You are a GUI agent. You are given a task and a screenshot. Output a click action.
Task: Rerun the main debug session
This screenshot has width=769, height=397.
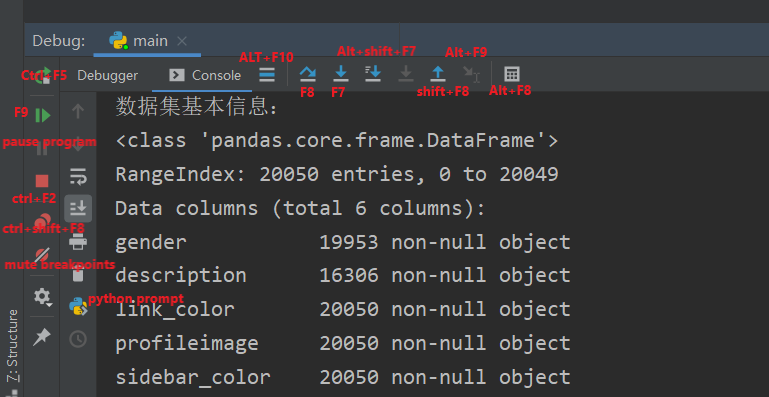(x=43, y=76)
